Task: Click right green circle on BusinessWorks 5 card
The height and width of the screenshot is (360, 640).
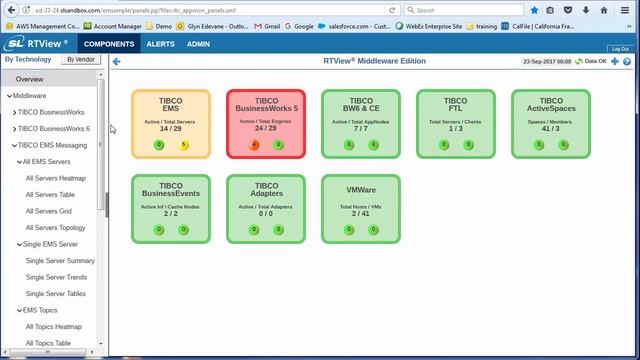Action: coord(278,144)
